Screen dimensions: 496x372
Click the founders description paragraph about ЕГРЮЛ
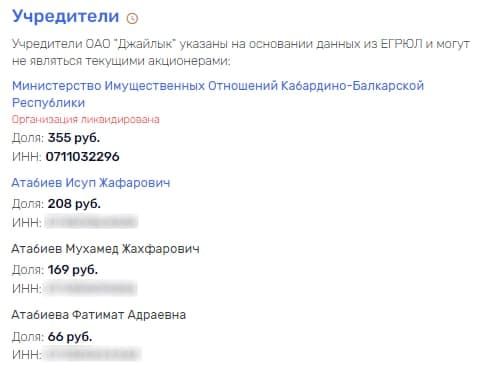click(241, 52)
